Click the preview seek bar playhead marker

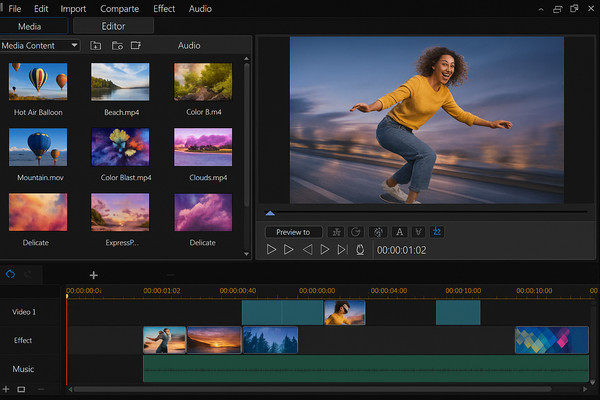(x=270, y=213)
